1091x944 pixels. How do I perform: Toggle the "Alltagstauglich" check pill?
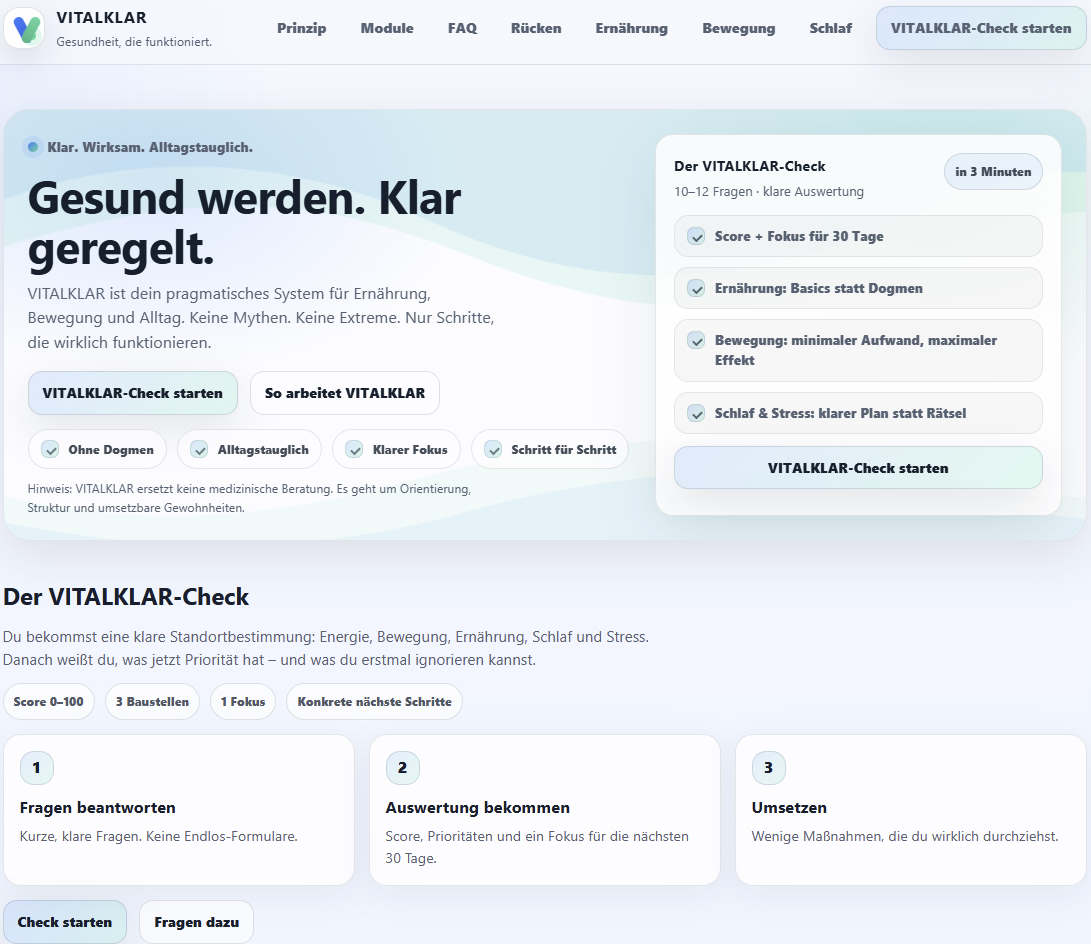click(x=249, y=449)
